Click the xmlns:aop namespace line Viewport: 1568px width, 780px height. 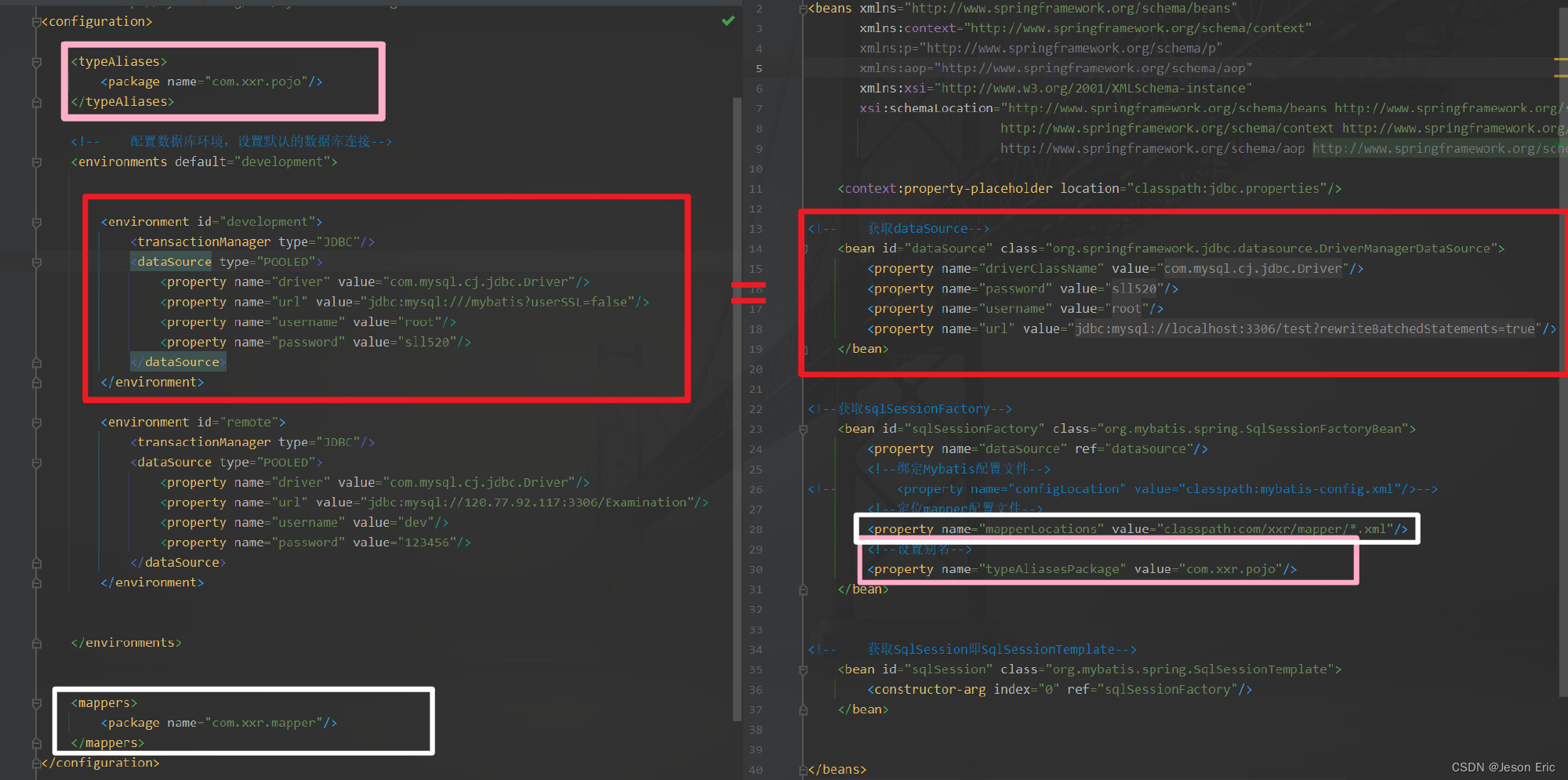(x=1055, y=68)
